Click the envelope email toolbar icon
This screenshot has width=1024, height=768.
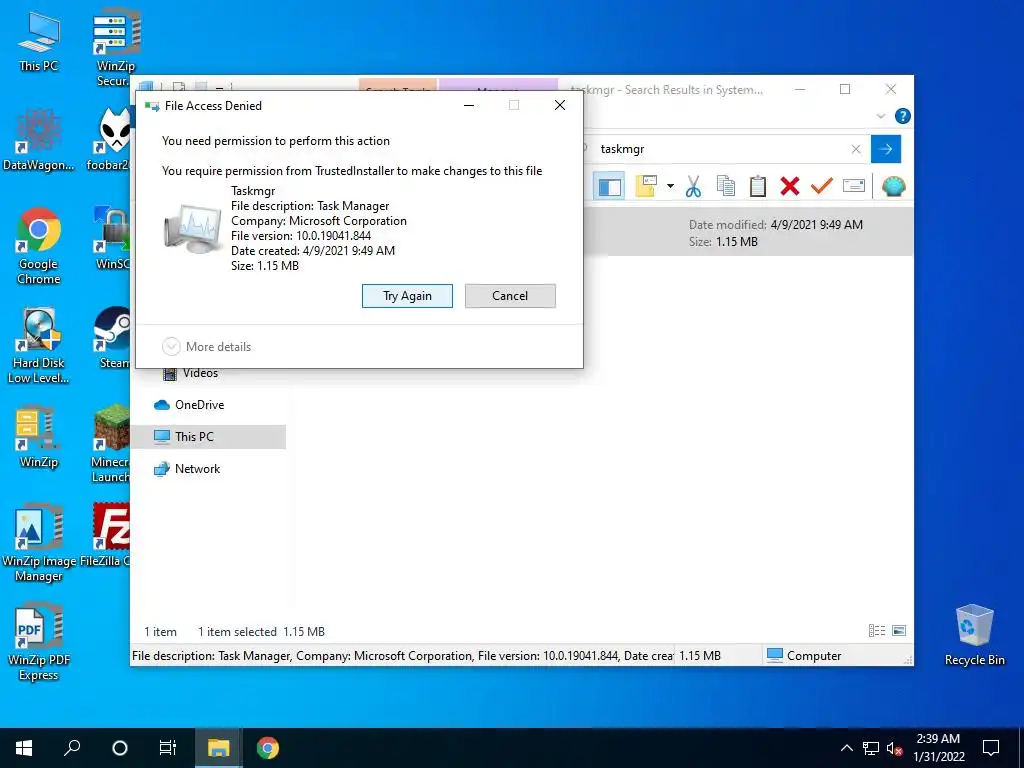[854, 187]
